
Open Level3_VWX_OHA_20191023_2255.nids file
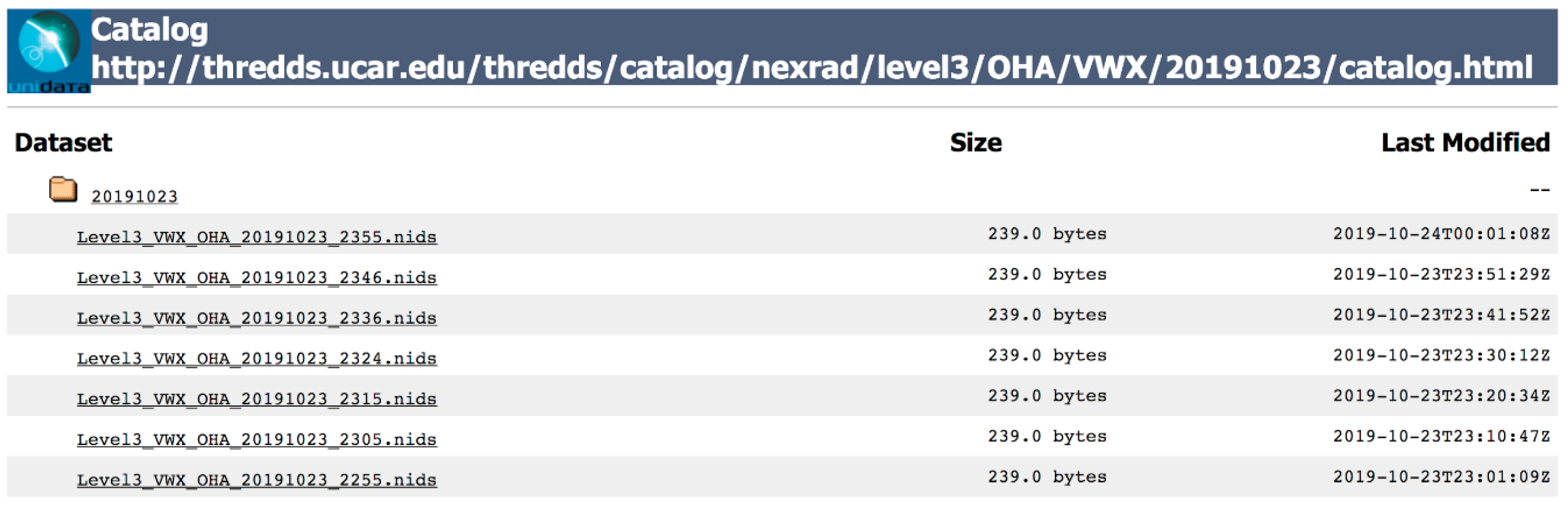pos(256,480)
